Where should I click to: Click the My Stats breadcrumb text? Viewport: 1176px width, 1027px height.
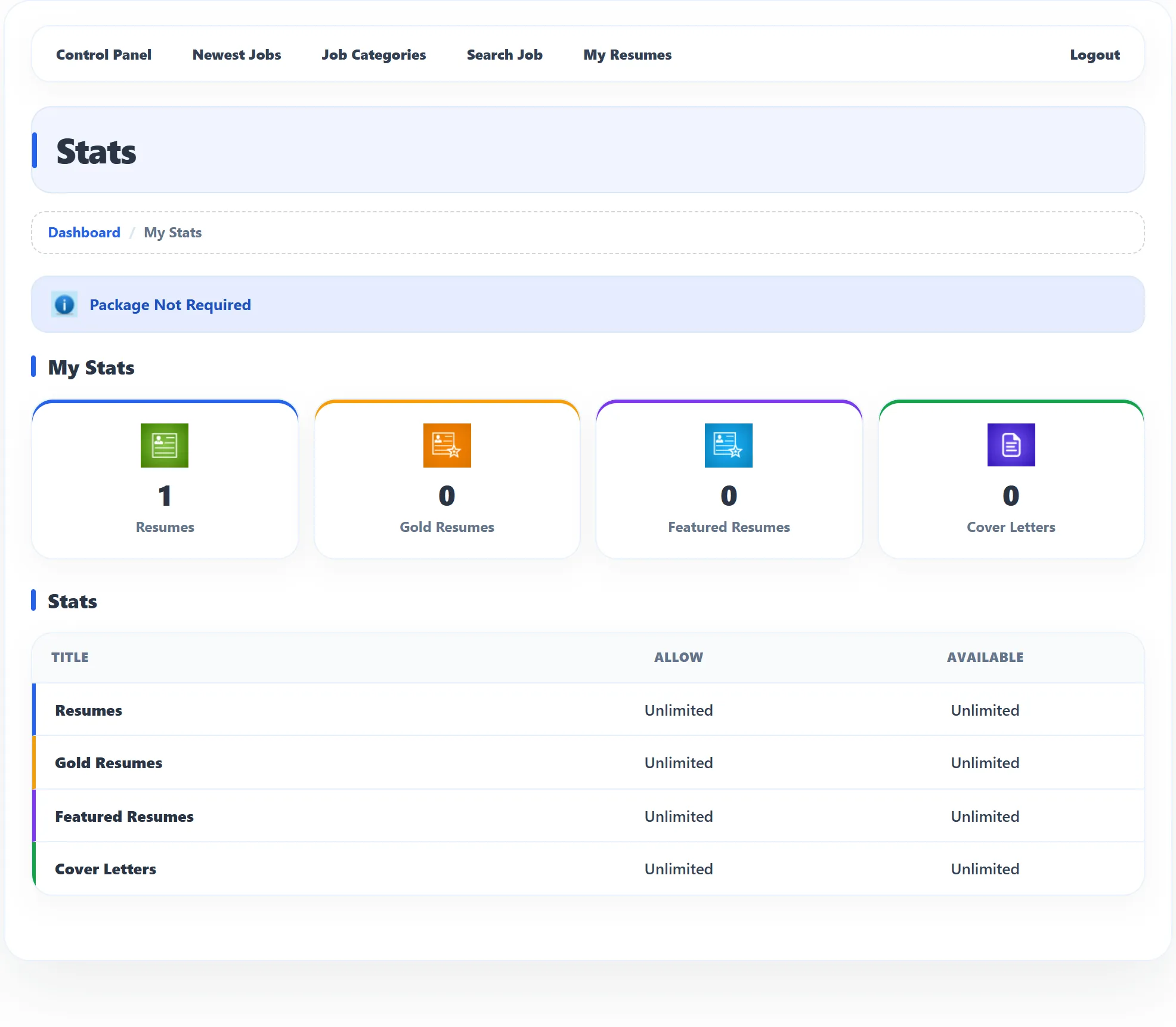pos(173,233)
